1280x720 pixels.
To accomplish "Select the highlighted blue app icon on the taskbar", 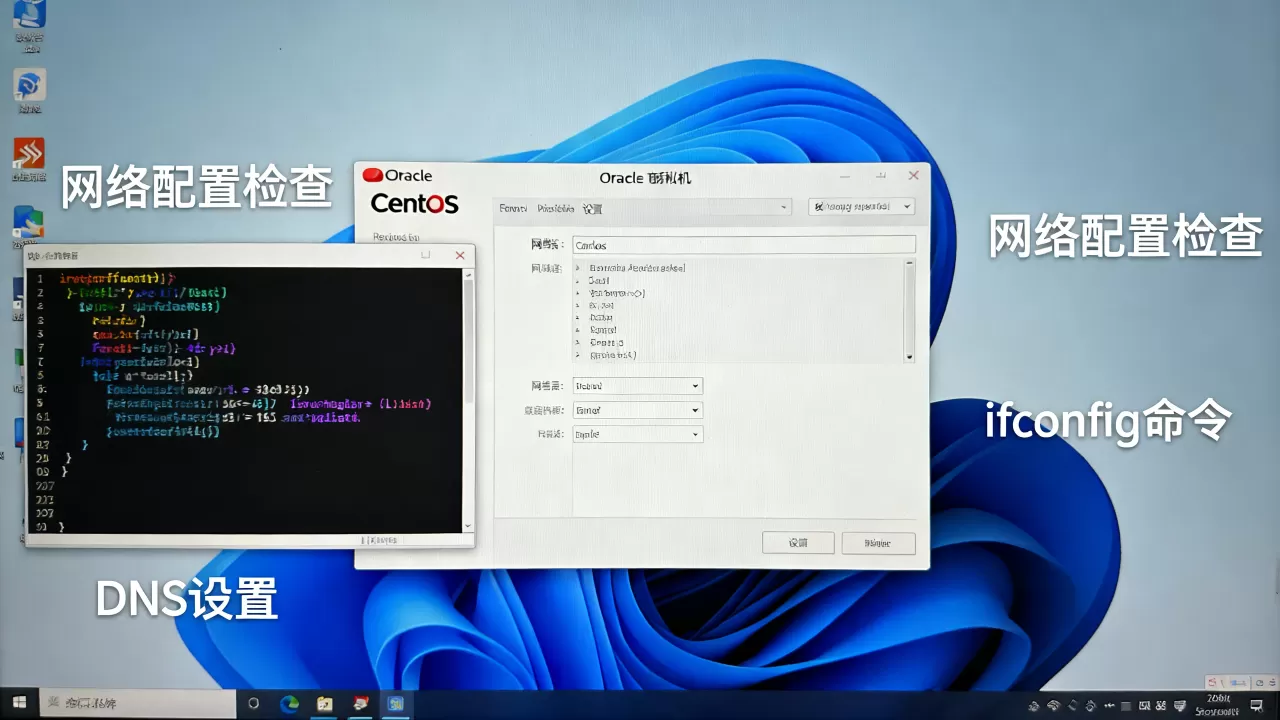I will coord(397,704).
